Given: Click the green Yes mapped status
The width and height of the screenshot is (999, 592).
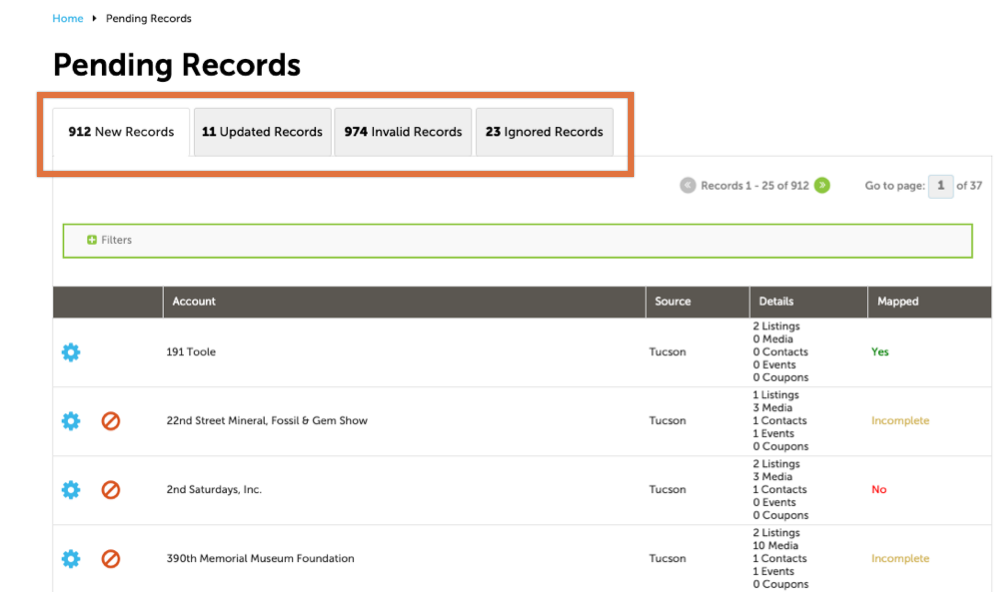Looking at the screenshot, I should (880, 352).
